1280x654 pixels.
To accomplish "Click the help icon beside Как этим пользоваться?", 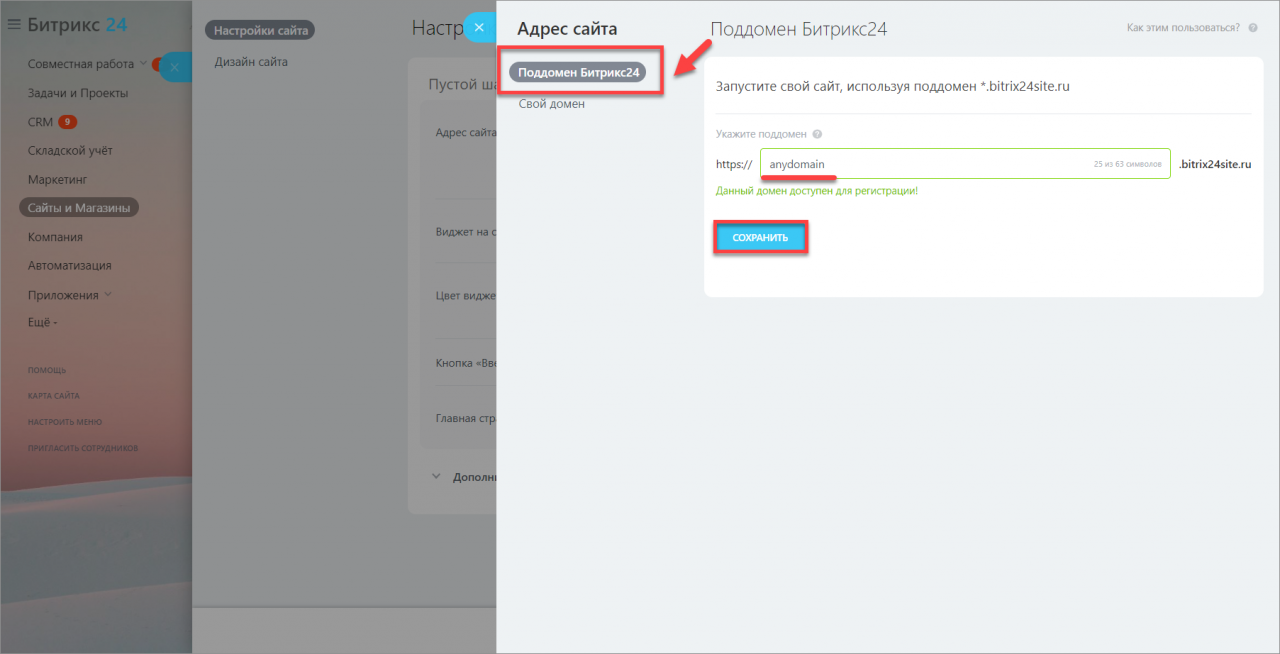I will [1252, 28].
